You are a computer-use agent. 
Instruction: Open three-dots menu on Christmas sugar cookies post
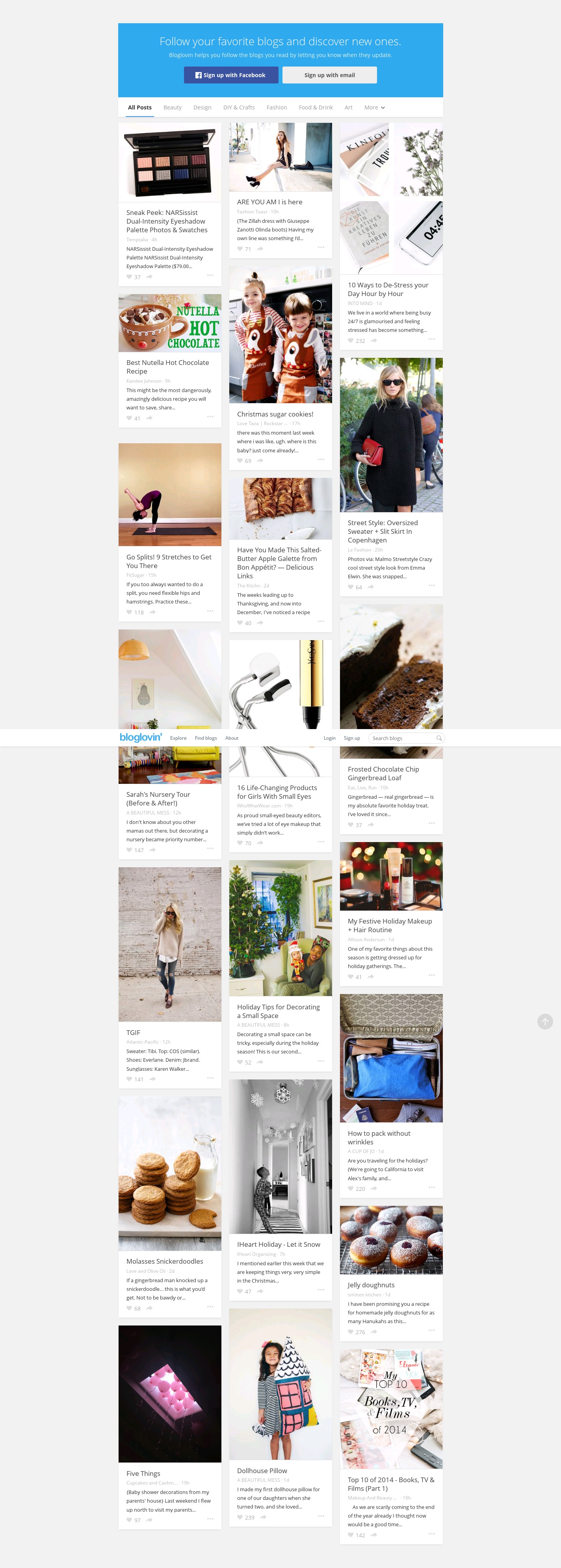click(x=321, y=459)
